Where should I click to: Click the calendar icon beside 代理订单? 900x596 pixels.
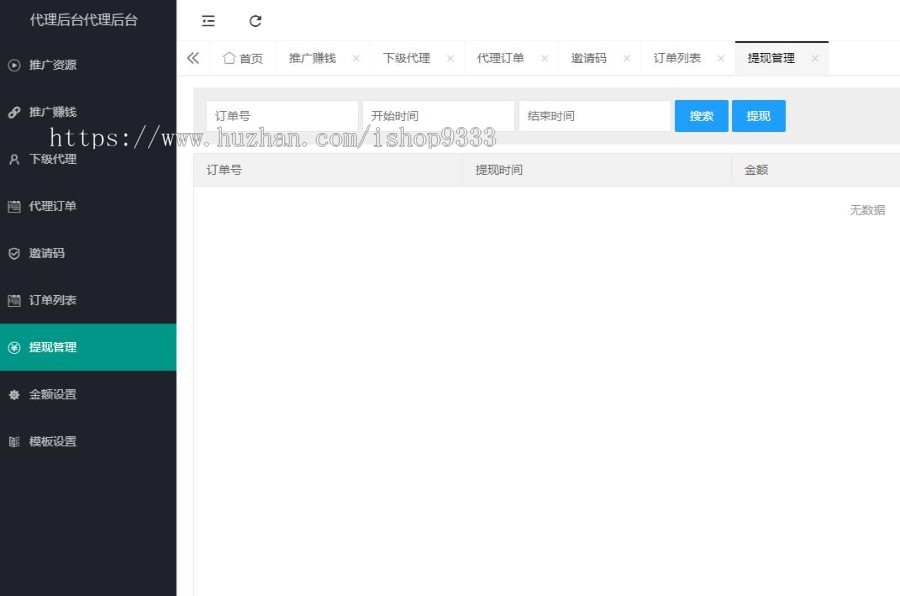click(14, 206)
